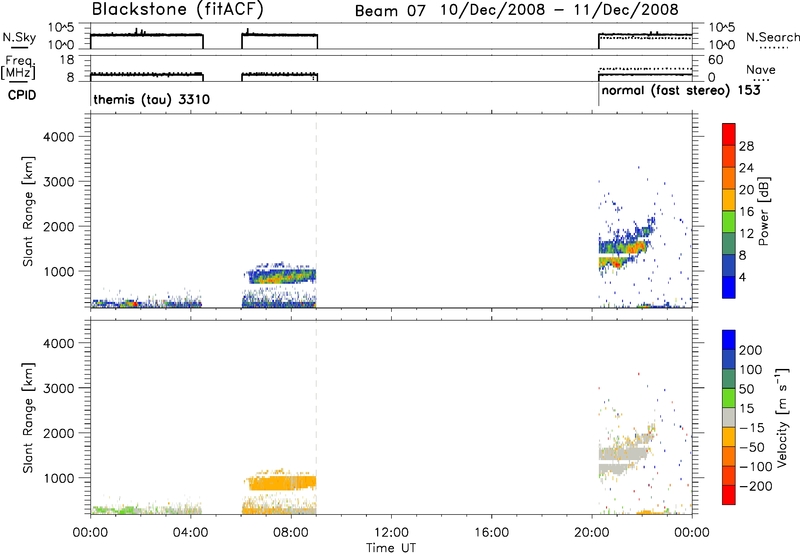The height and width of the screenshot is (554, 800).
Task: Click the 'normal (fast stereo) 153' CPID text
Action: click(681, 91)
